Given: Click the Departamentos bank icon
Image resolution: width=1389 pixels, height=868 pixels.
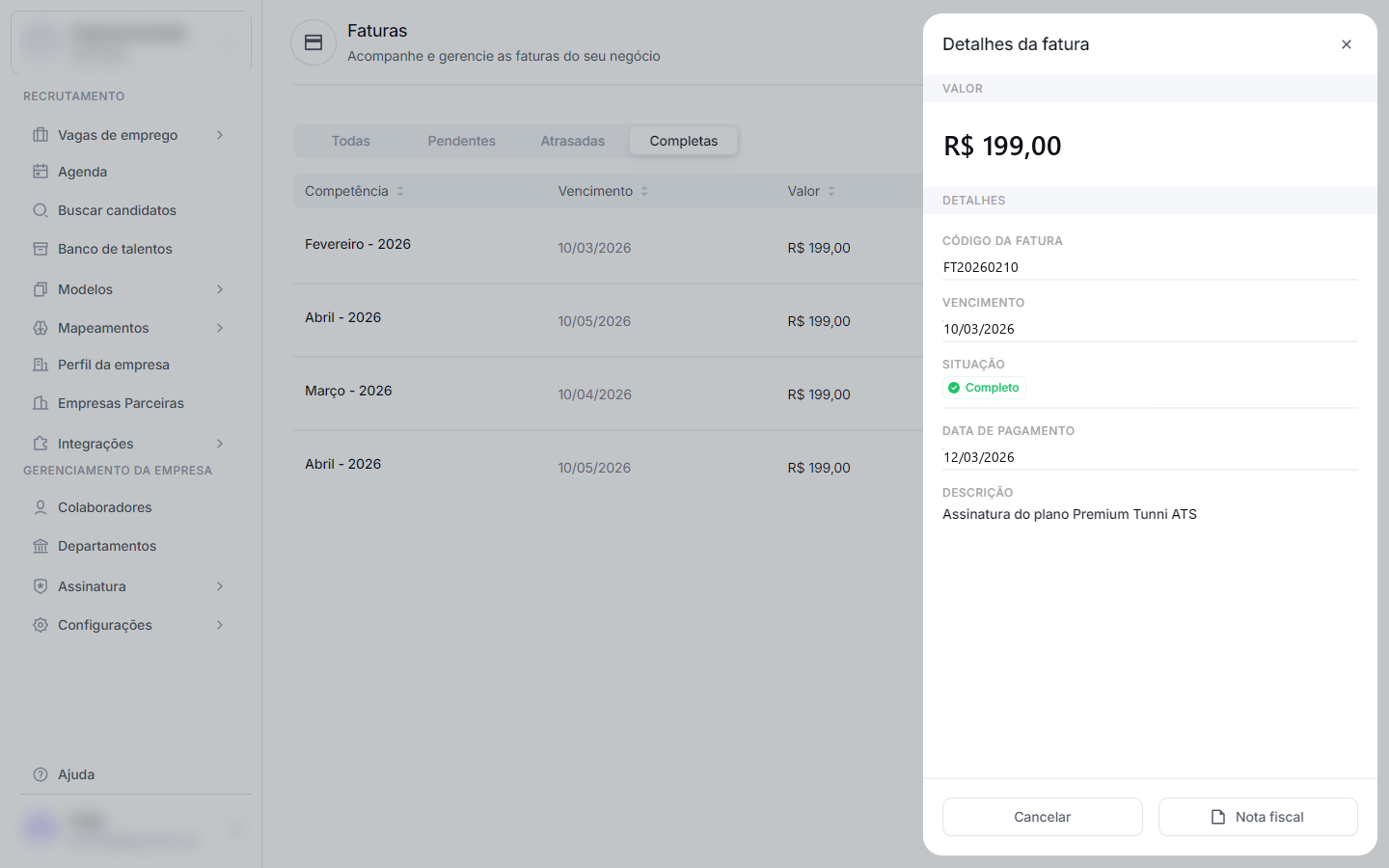Looking at the screenshot, I should (x=41, y=546).
